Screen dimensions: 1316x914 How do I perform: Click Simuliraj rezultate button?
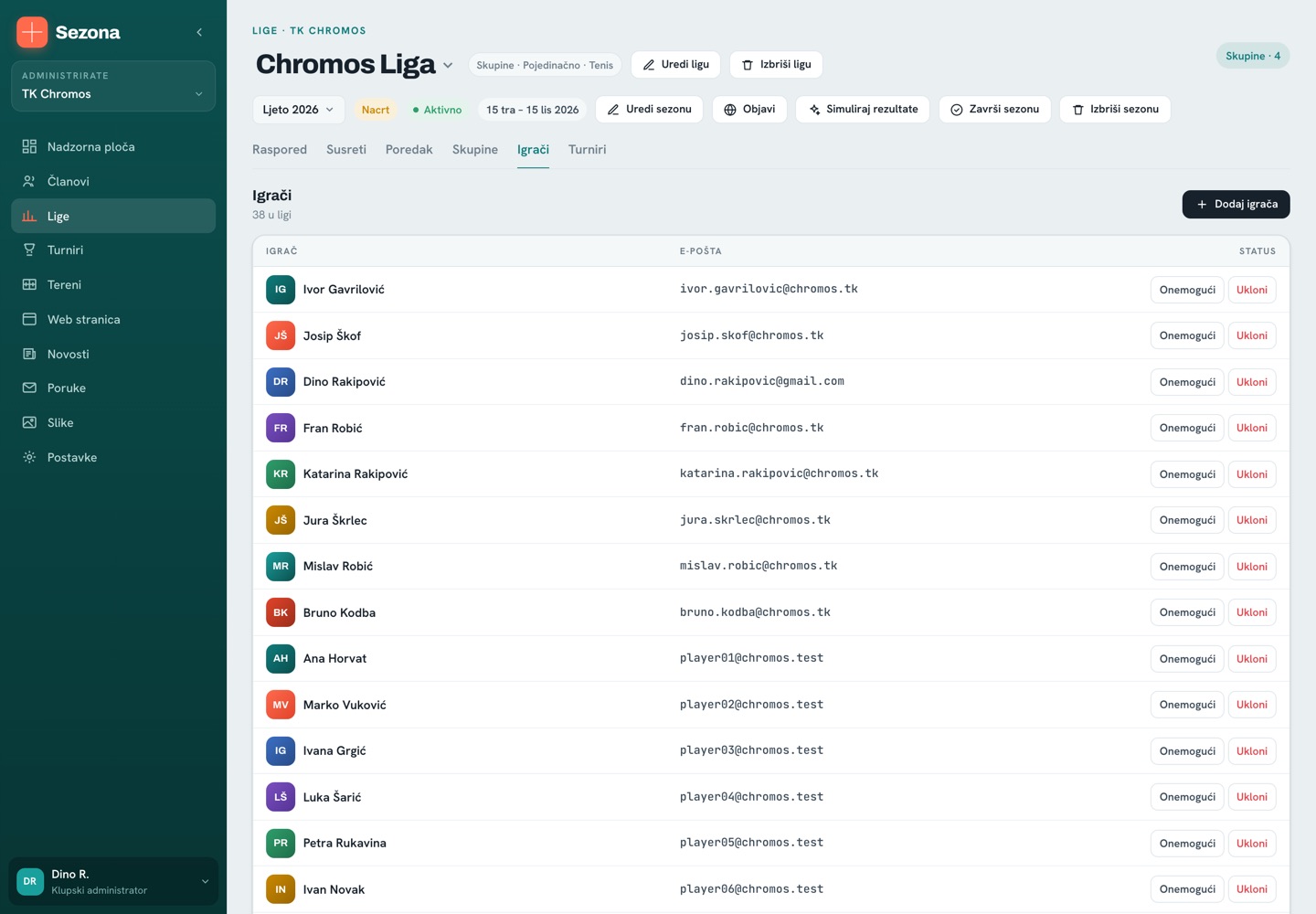(863, 110)
